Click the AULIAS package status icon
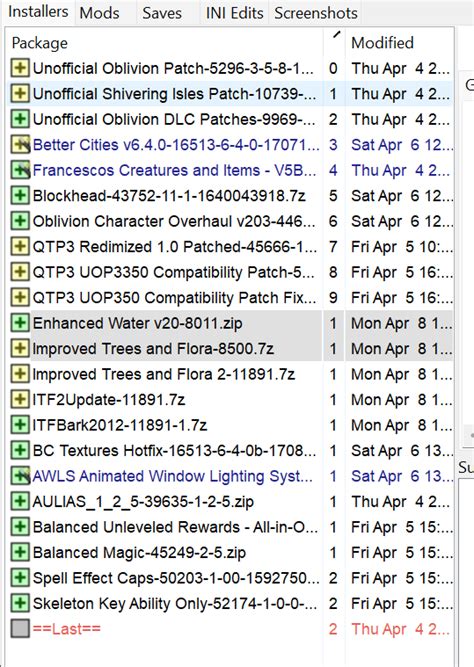 point(20,502)
